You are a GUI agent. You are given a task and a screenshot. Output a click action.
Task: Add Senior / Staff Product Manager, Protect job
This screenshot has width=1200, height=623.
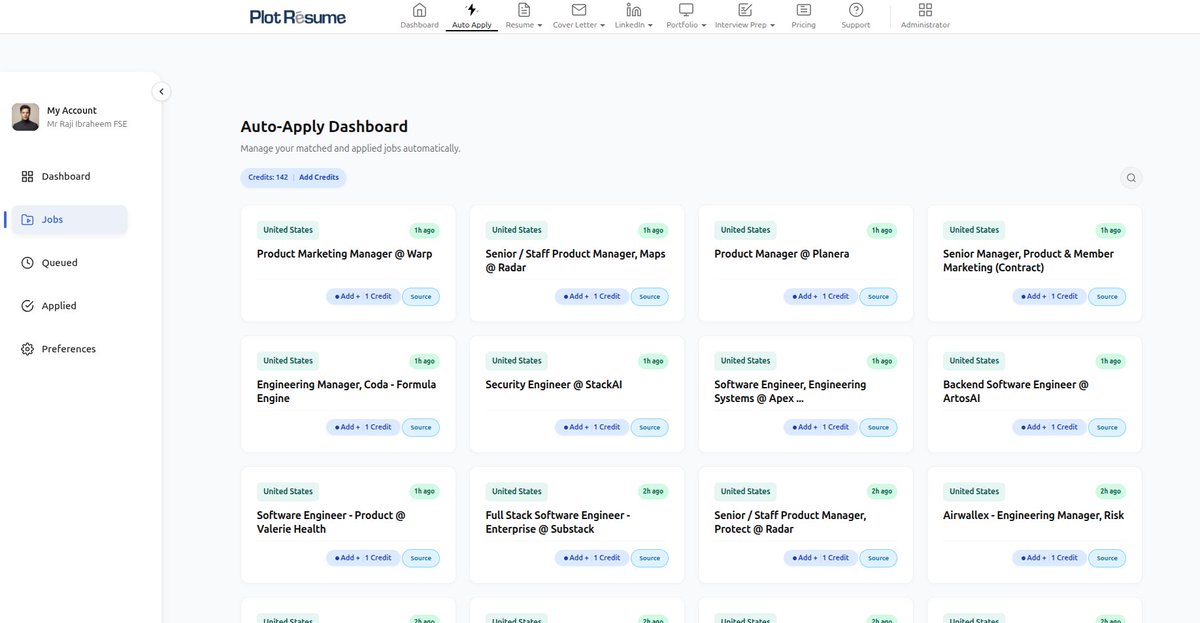coord(821,558)
